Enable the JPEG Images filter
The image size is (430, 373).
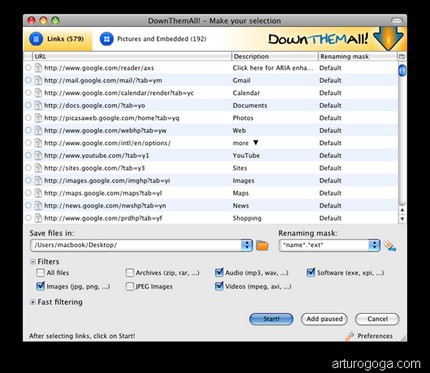[130, 286]
